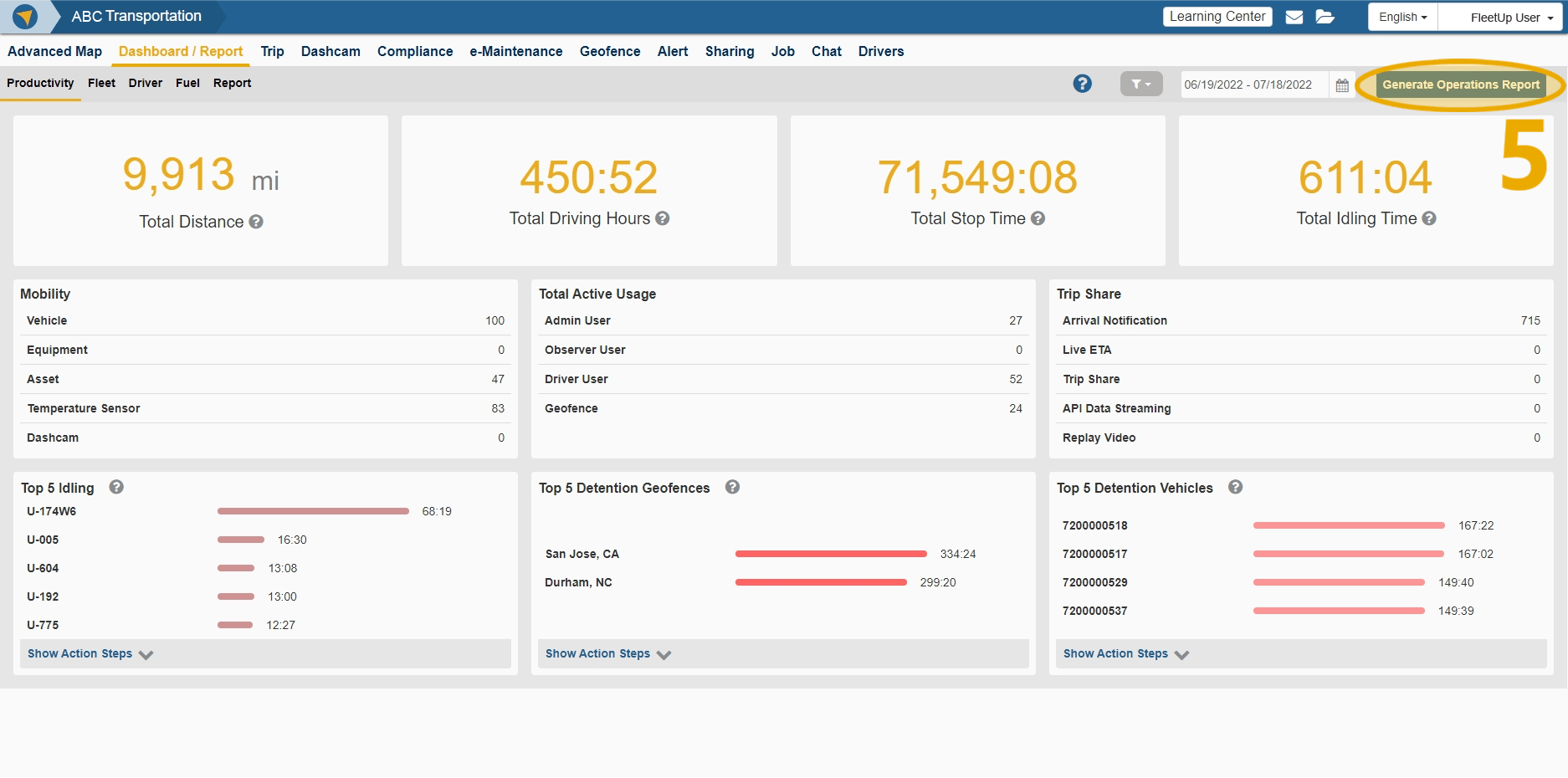Click U-604 in Top 5 Idling

(43, 568)
